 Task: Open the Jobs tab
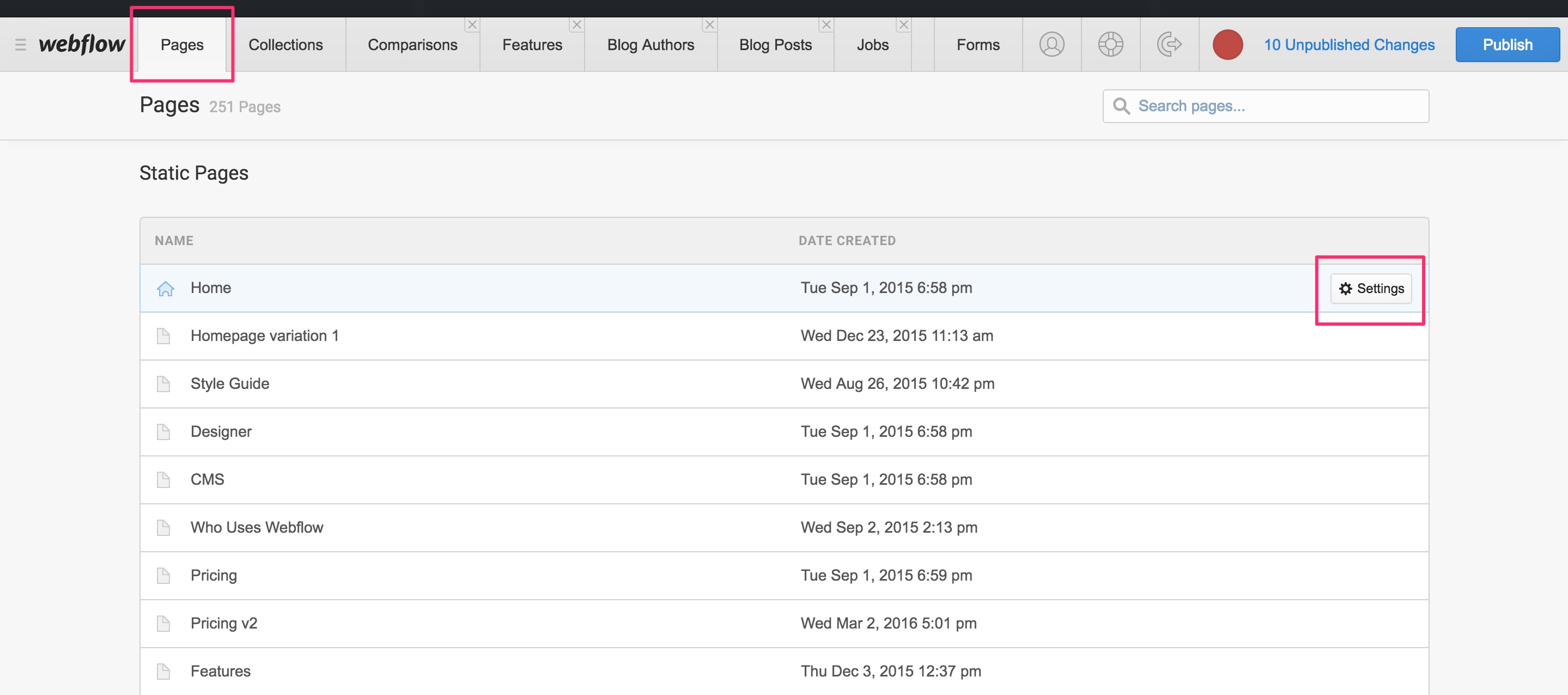(872, 45)
